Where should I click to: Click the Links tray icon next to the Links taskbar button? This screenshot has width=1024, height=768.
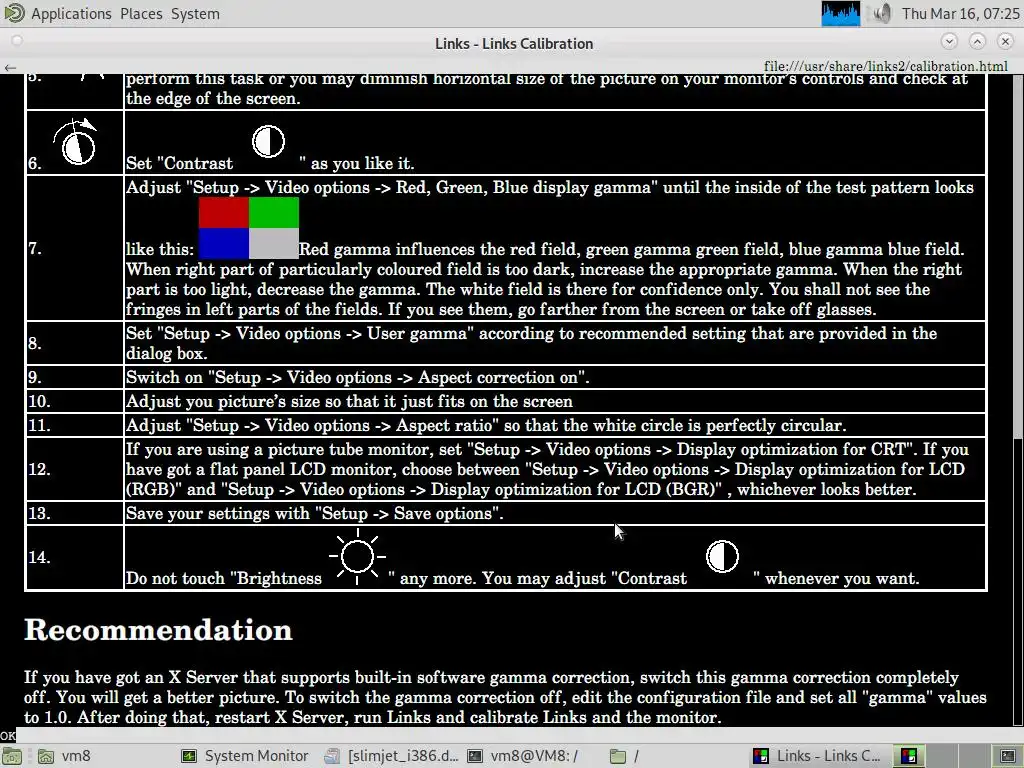(x=908, y=756)
